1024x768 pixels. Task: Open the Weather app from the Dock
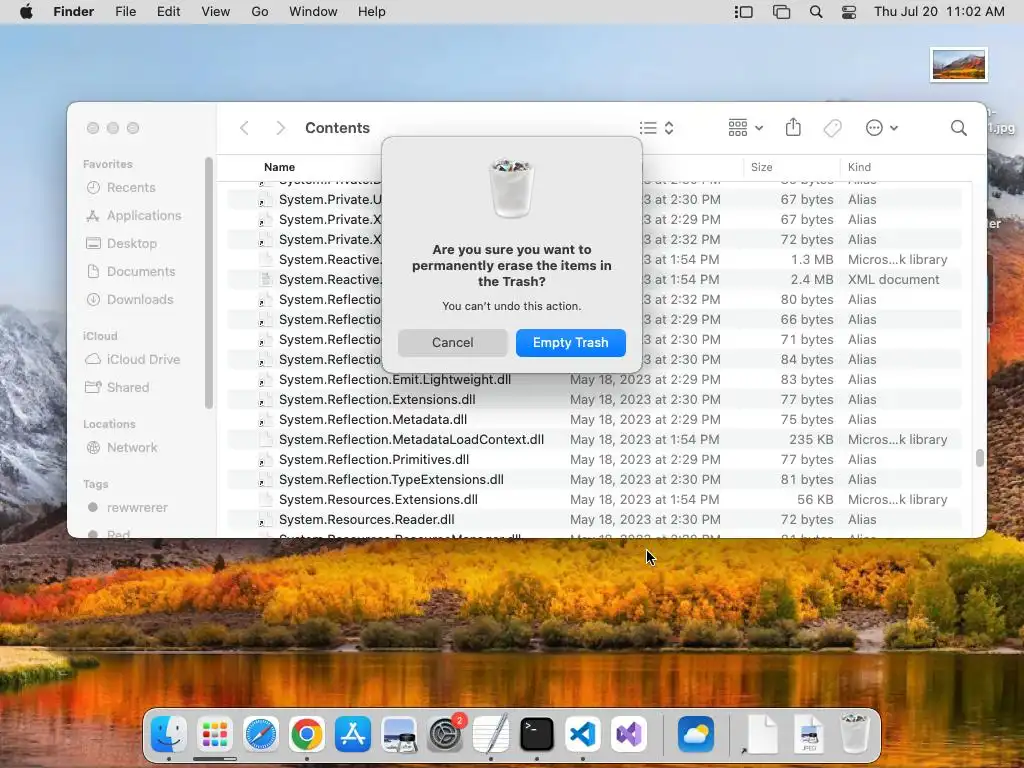click(696, 735)
